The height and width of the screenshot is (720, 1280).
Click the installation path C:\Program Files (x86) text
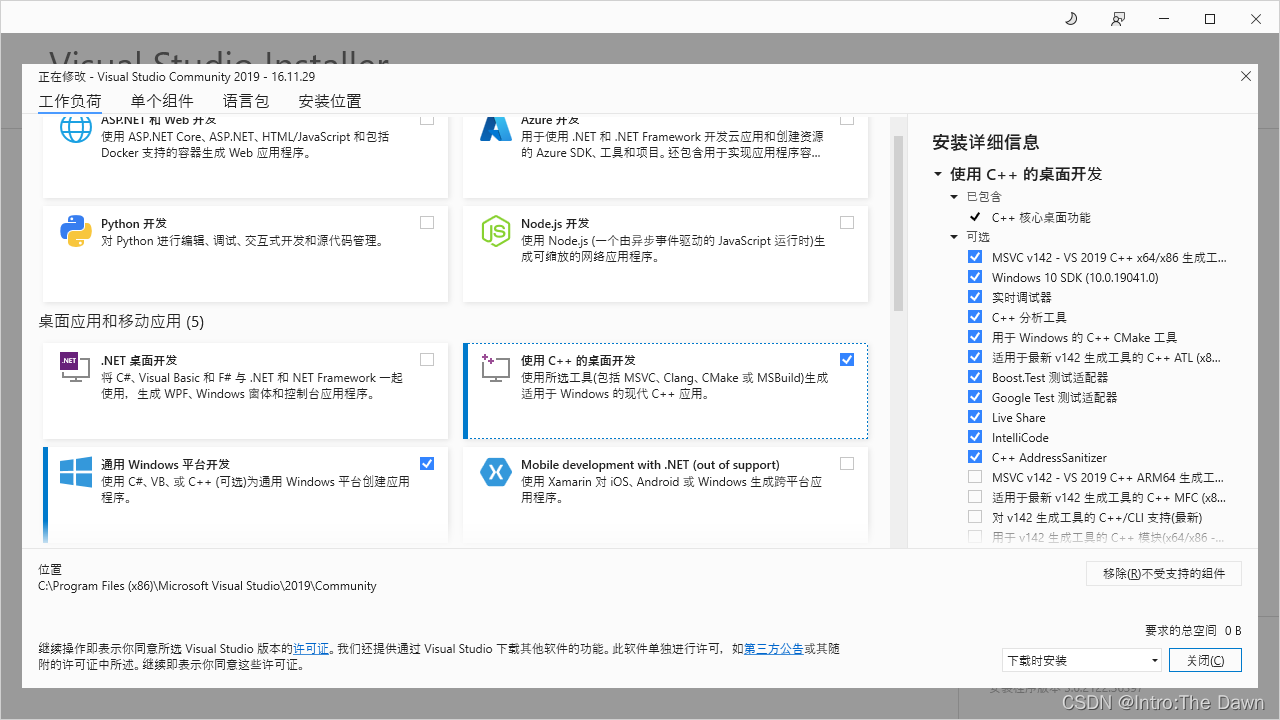207,586
